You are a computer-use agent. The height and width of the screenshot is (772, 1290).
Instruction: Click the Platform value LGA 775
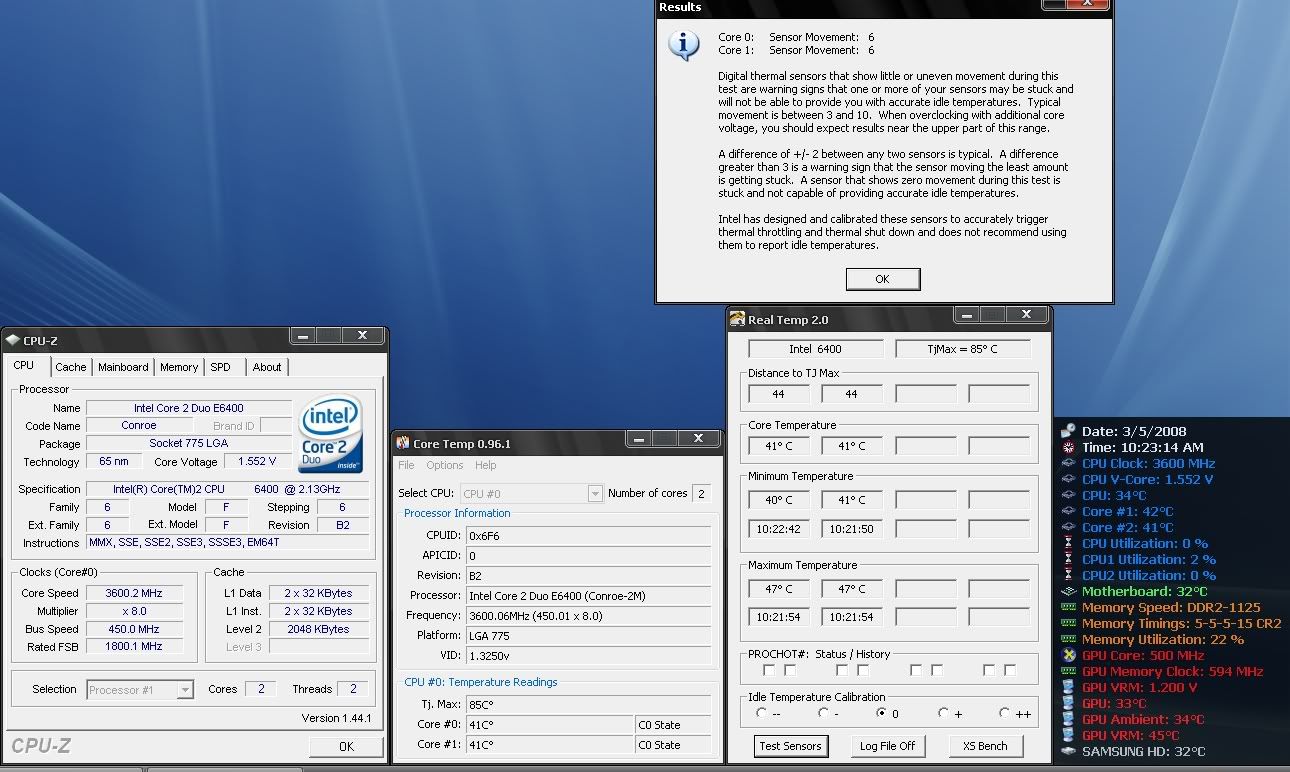[x=588, y=636]
